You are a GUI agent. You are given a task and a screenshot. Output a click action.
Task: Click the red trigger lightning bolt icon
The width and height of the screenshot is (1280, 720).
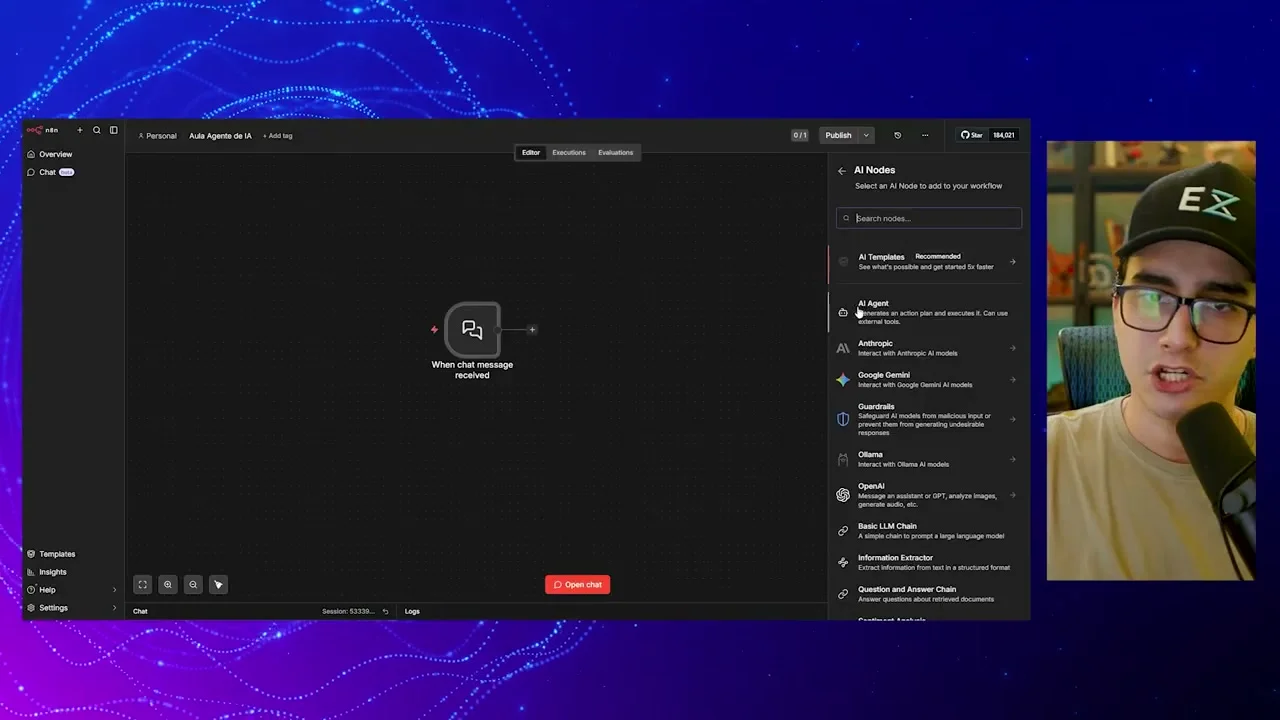tap(435, 329)
